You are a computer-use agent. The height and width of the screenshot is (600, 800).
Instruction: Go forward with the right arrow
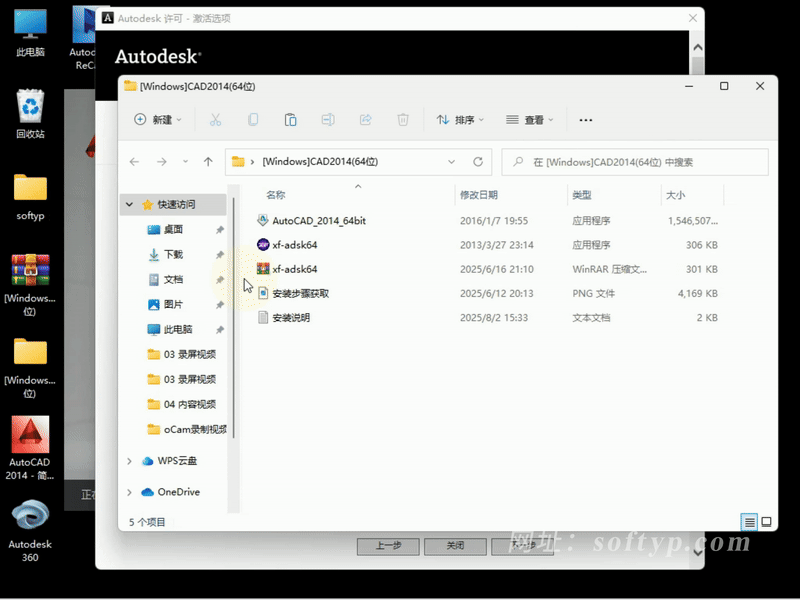pyautogui.click(x=162, y=162)
